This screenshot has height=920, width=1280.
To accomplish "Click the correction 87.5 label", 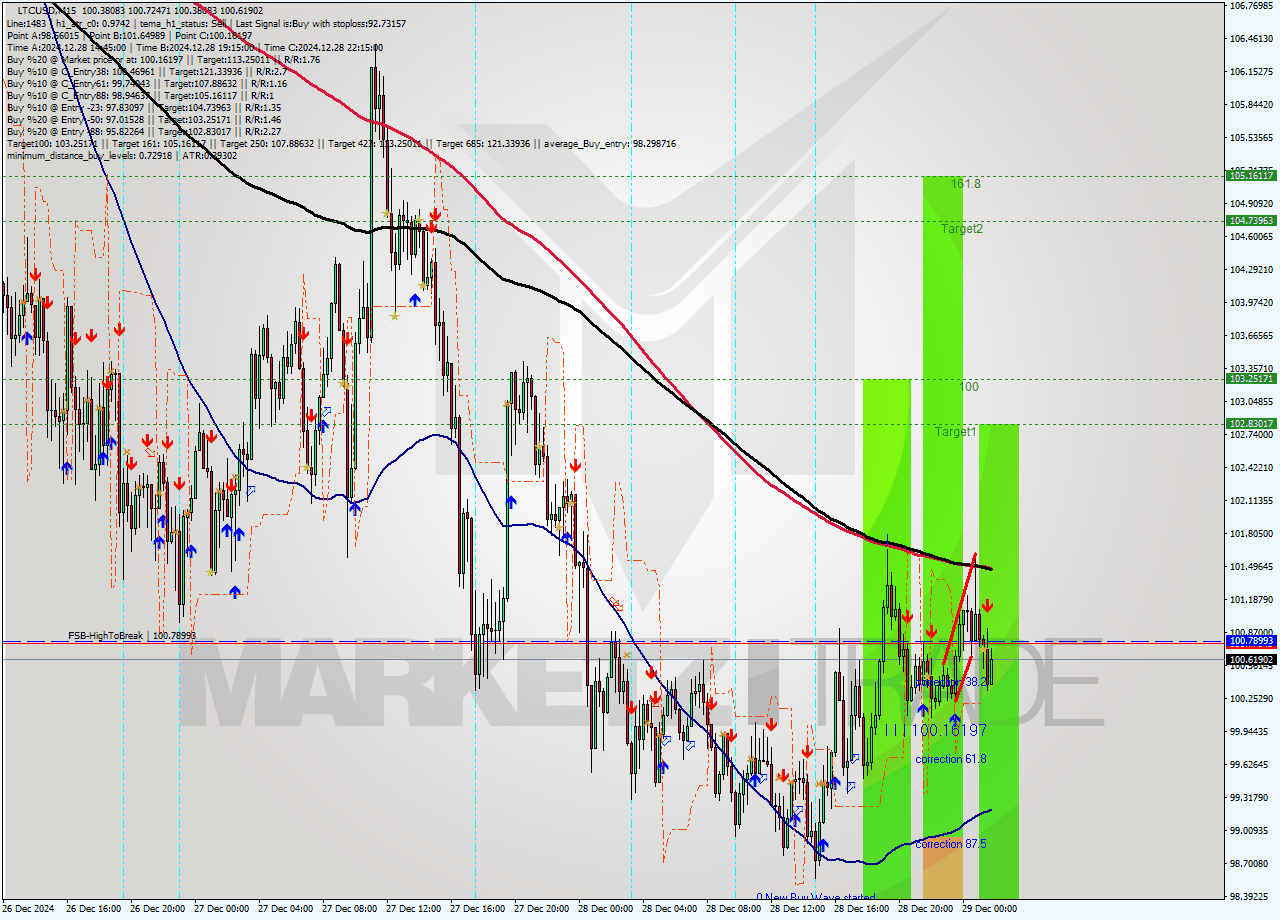I will (951, 844).
